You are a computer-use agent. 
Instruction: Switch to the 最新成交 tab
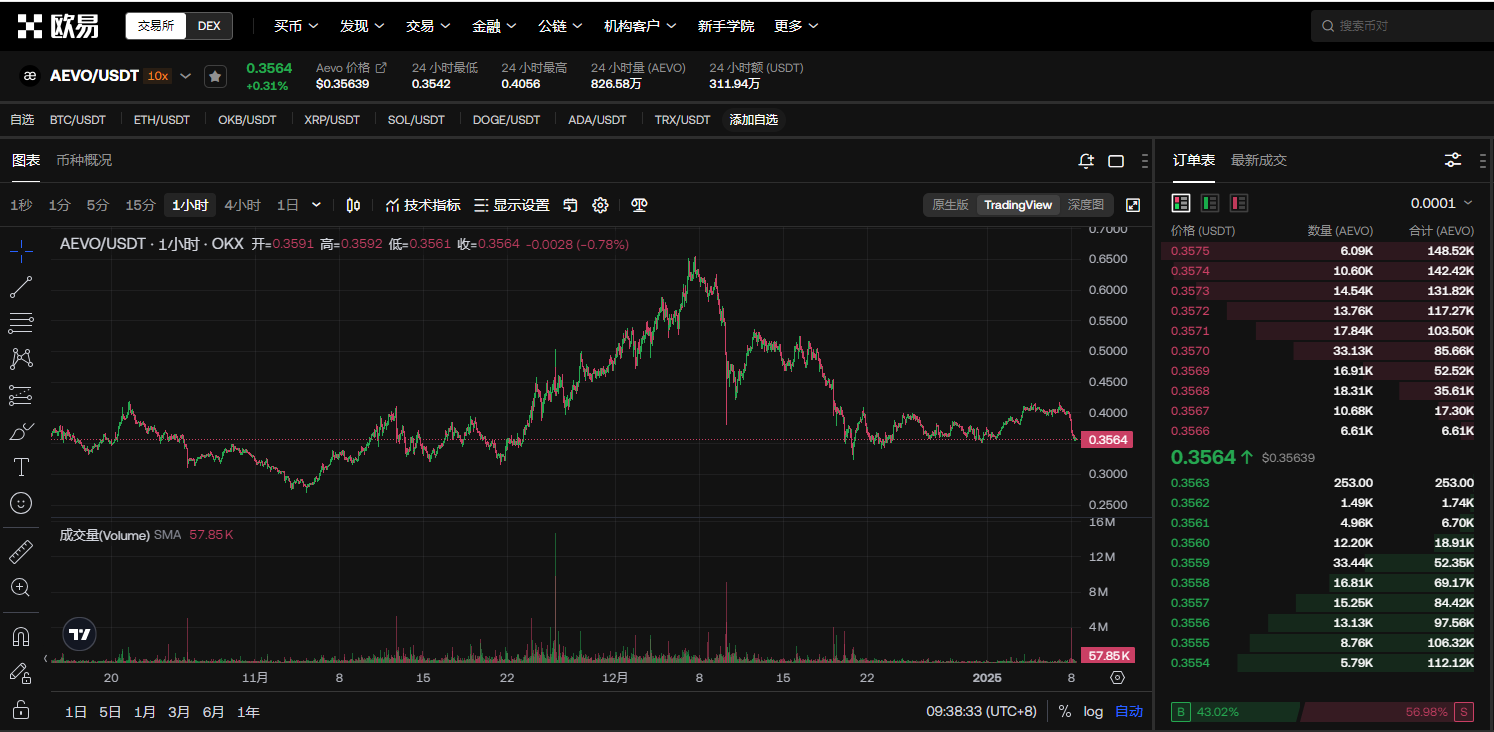[1258, 160]
